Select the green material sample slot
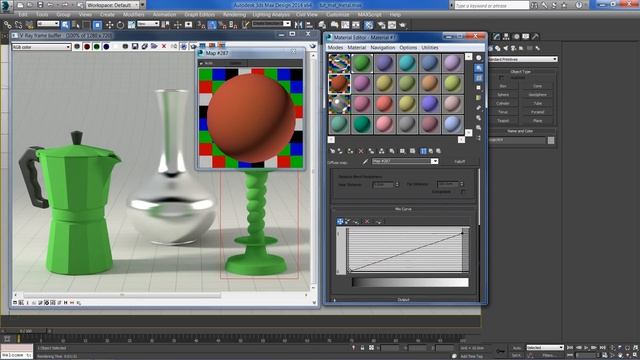 click(362, 63)
